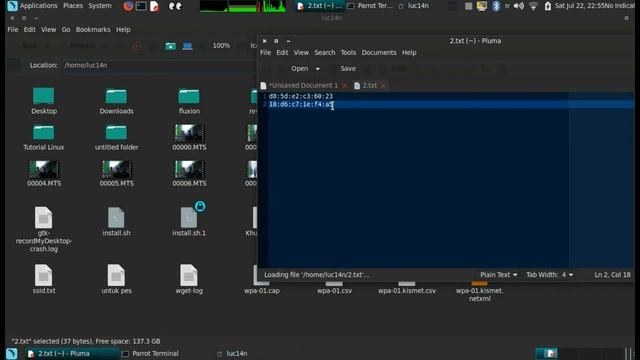The height and width of the screenshot is (360, 640).
Task: Select the 00006.MTS video thumbnail
Action: point(189,169)
